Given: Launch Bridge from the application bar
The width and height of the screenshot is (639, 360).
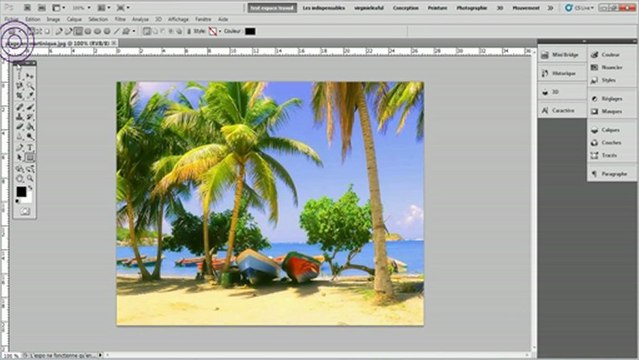Looking at the screenshot, I should (x=27, y=7).
